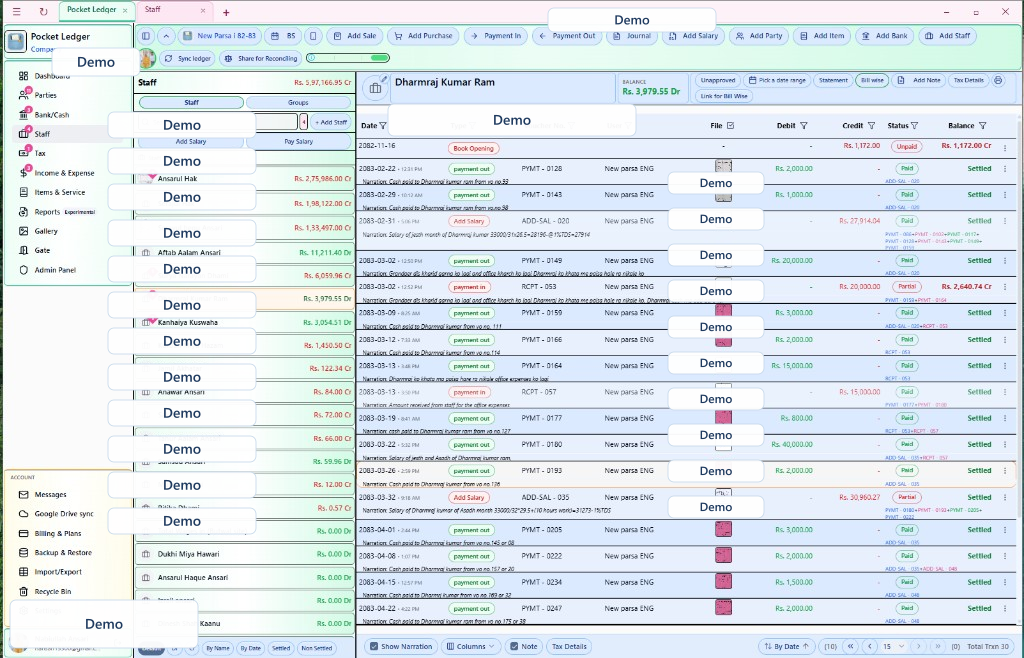The image size is (1024, 658).
Task: Open Items & Service section
Action: pos(59,193)
